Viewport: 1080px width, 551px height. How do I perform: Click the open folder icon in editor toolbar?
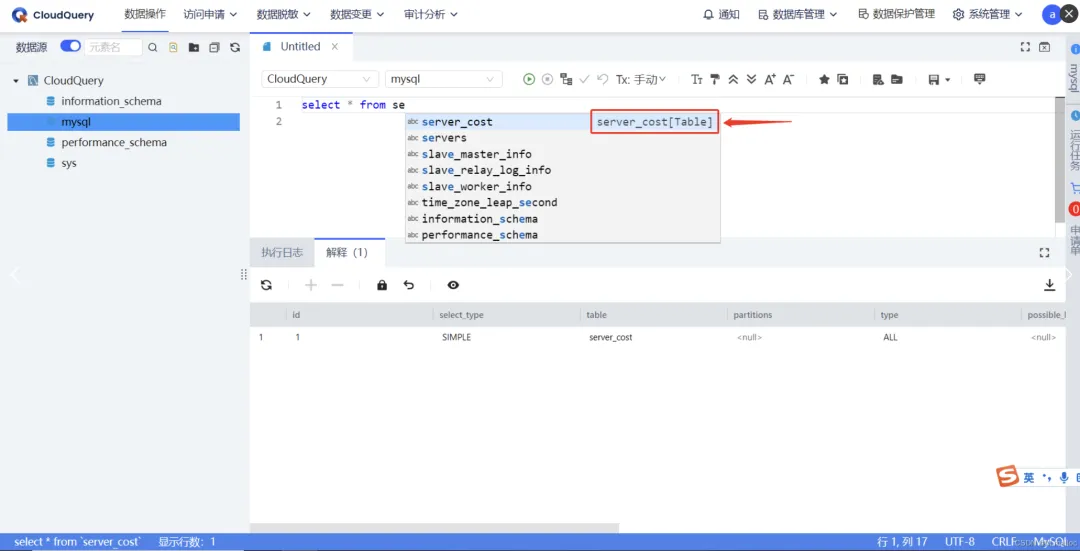click(897, 79)
